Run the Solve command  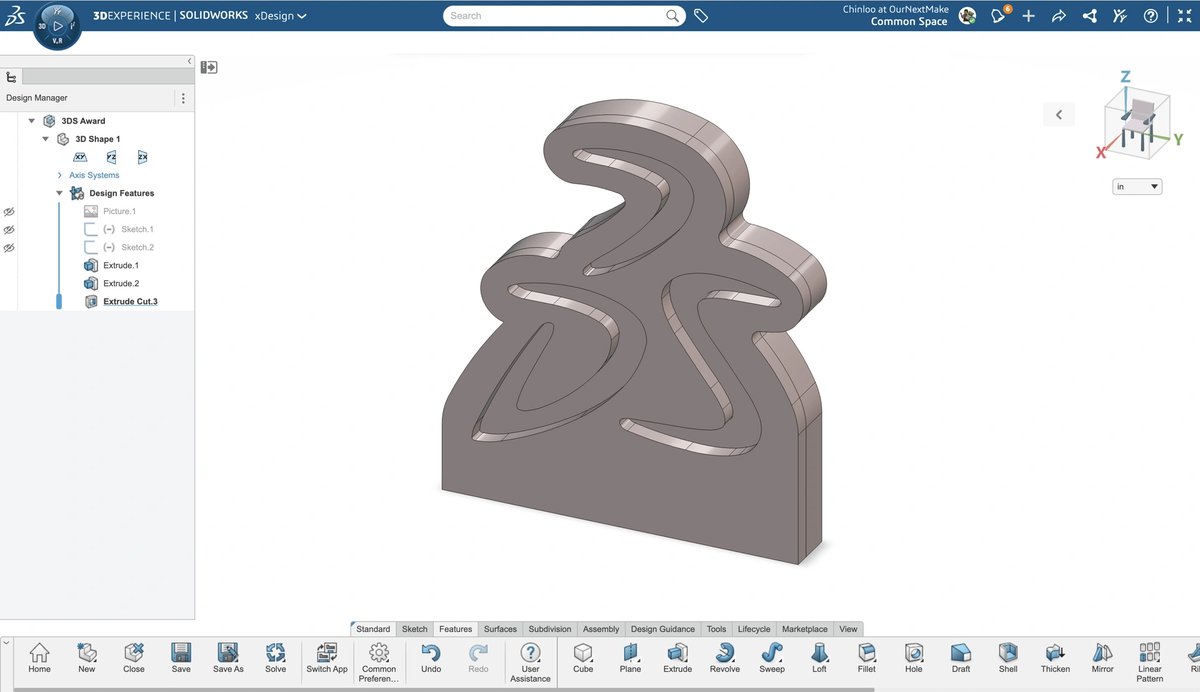click(x=275, y=658)
